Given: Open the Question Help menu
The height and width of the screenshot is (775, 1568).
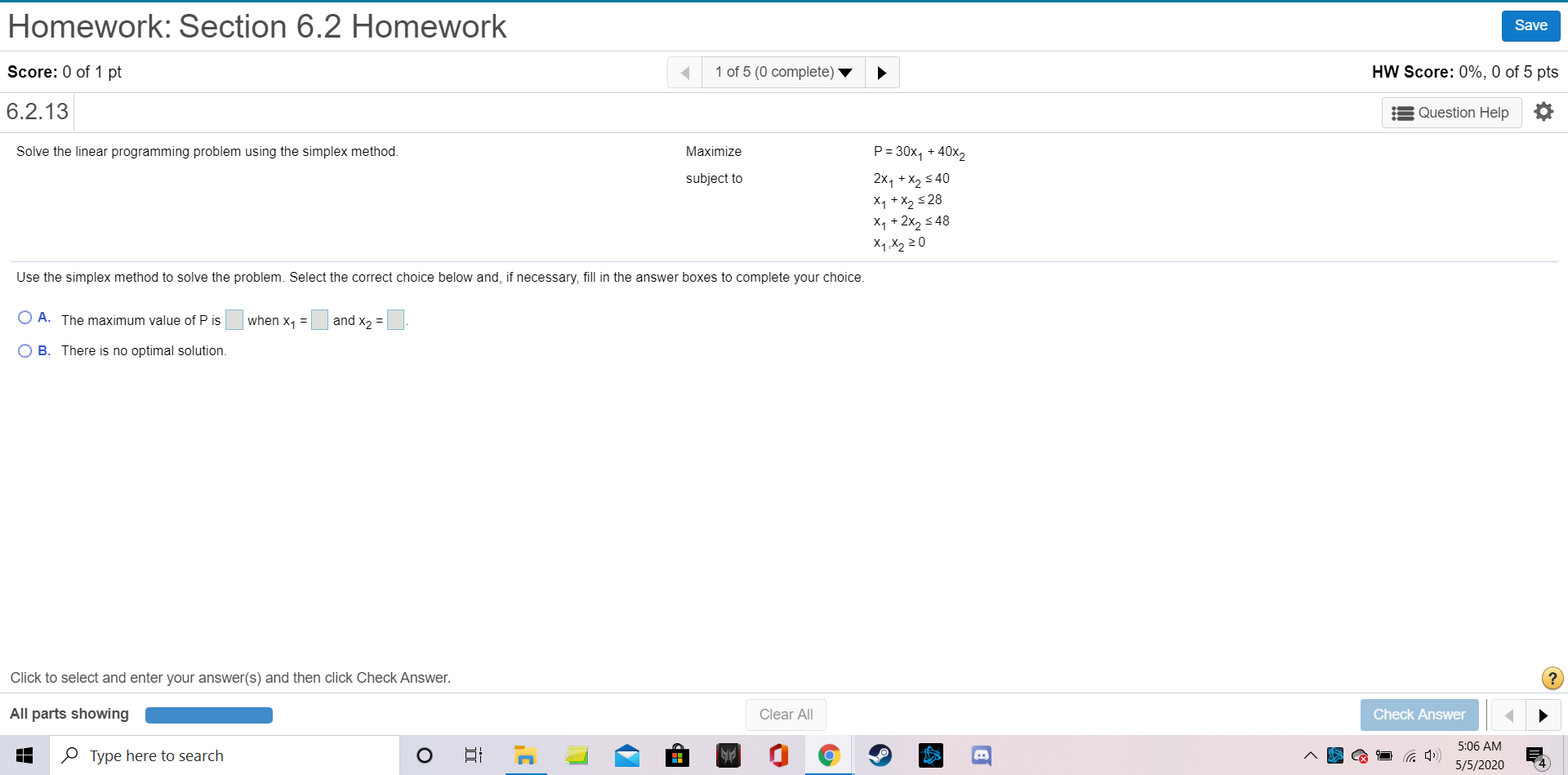Looking at the screenshot, I should click(1452, 112).
